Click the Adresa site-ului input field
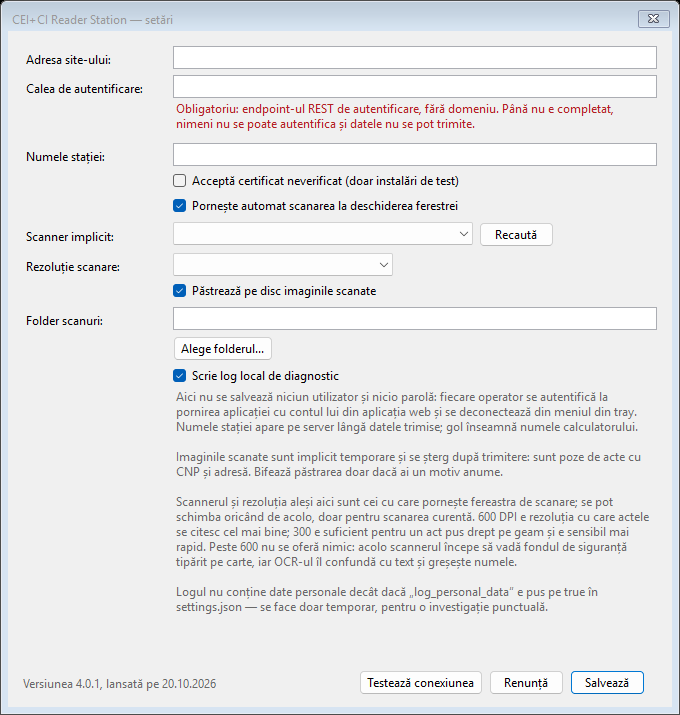 pos(415,57)
